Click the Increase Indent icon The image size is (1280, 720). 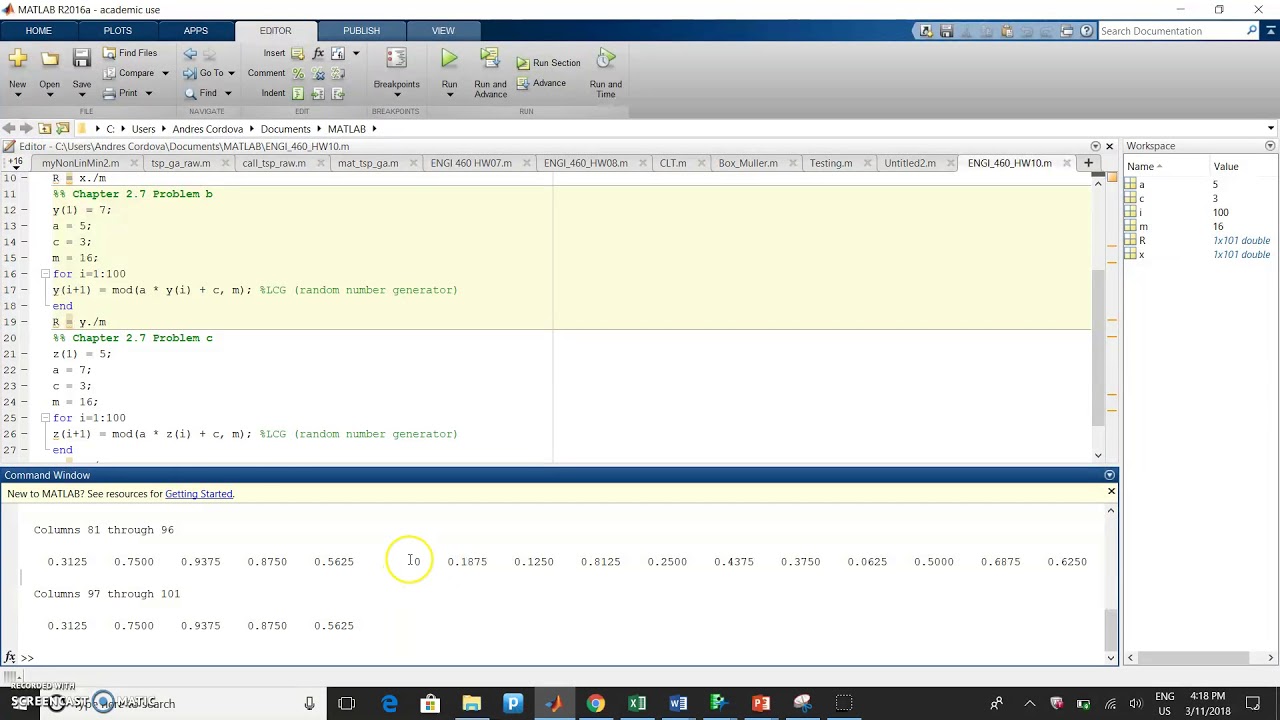(x=318, y=93)
